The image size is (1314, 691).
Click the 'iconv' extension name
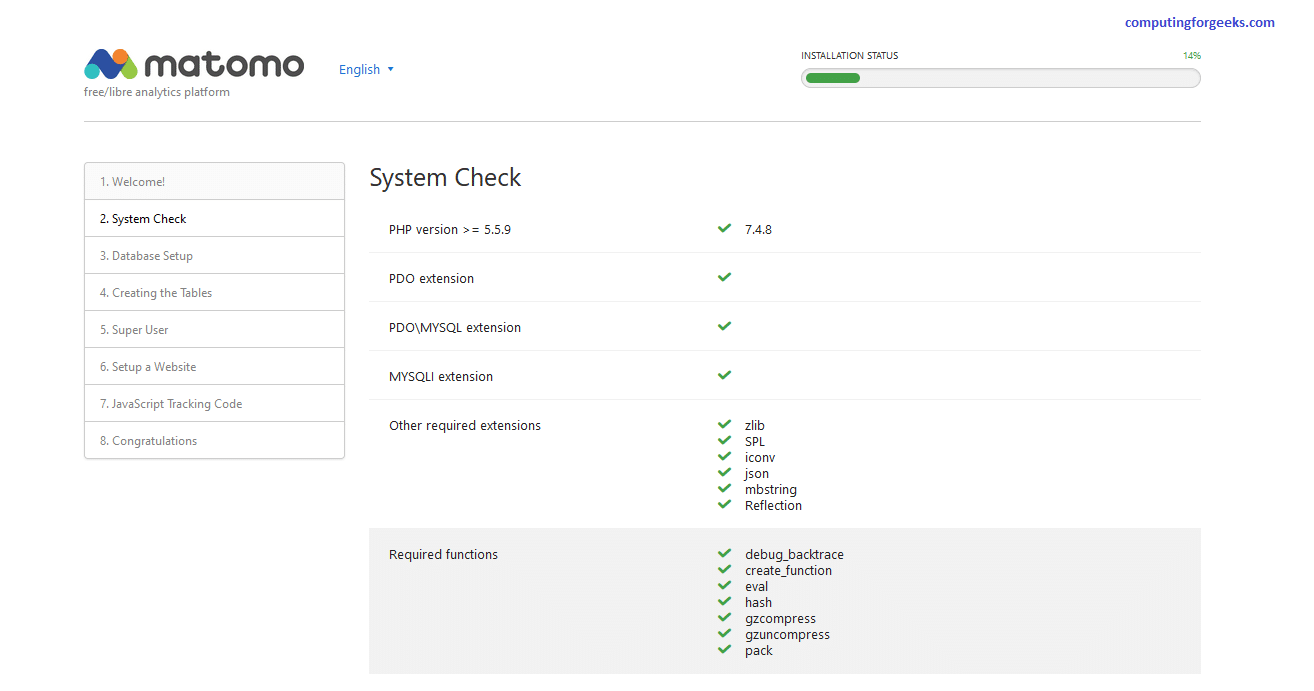click(760, 457)
